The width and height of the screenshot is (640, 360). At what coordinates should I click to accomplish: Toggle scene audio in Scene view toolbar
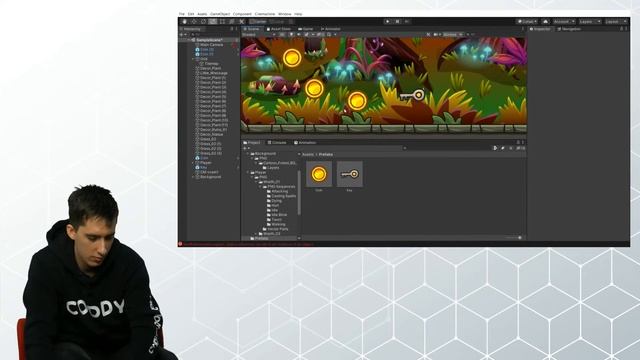tap(299, 35)
